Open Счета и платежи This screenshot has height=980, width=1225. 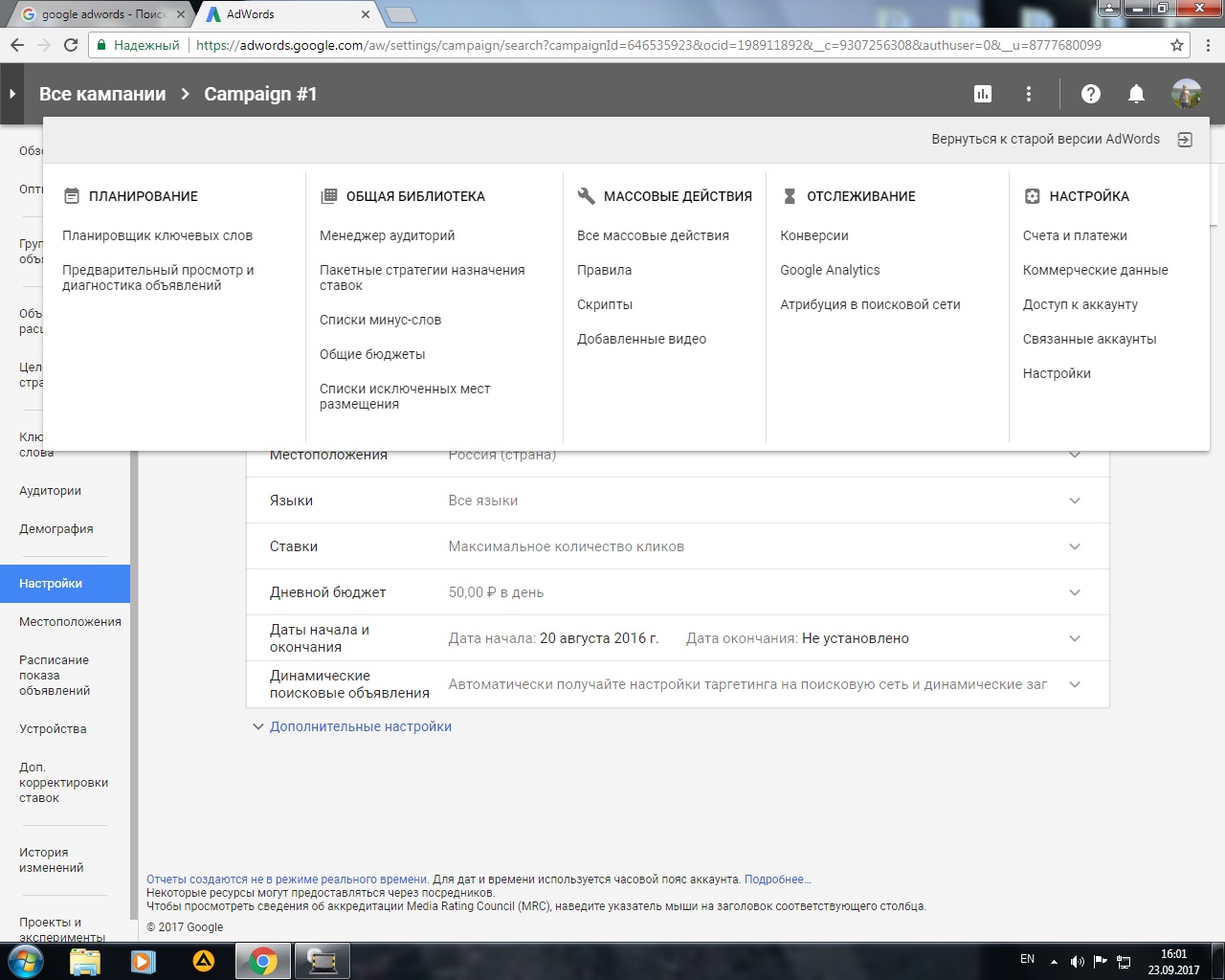(x=1075, y=235)
